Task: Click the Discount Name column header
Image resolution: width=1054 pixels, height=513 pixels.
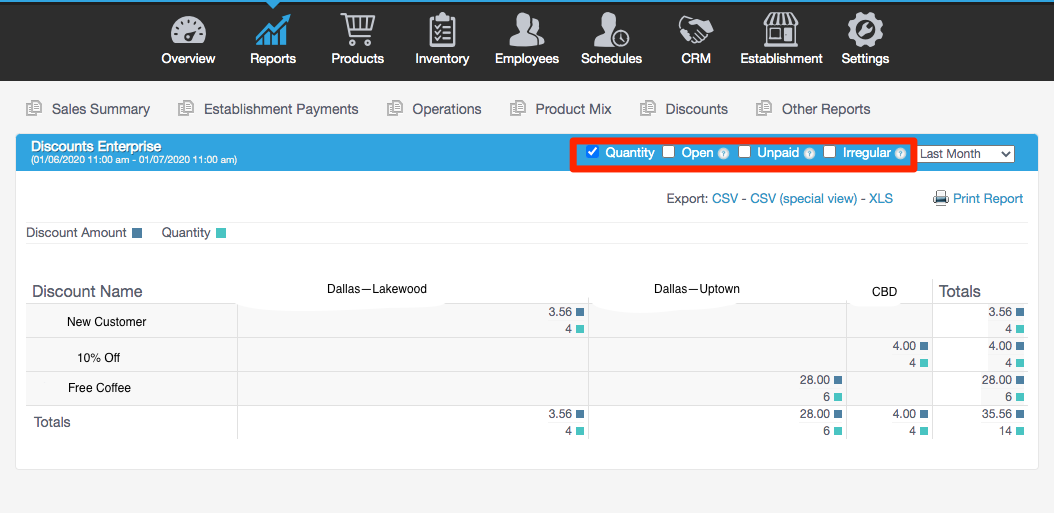Action: (87, 292)
